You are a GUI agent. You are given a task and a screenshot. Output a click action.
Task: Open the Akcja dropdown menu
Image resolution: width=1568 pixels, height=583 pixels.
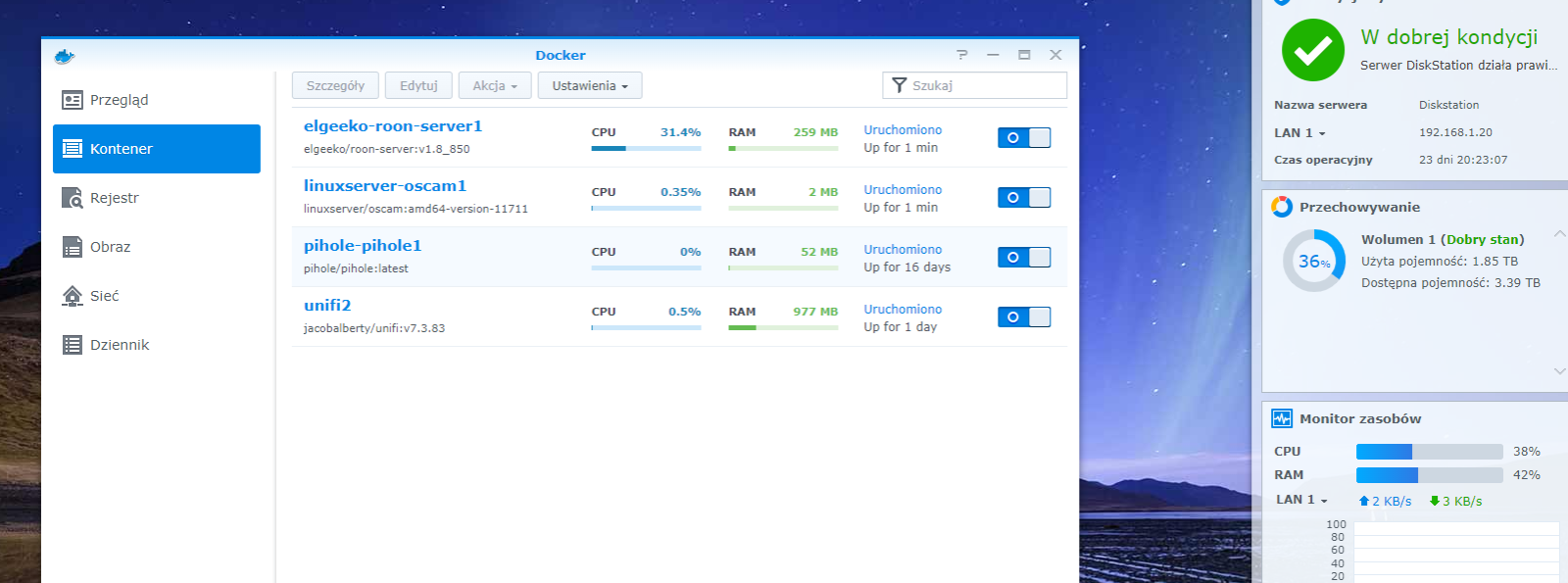[495, 85]
